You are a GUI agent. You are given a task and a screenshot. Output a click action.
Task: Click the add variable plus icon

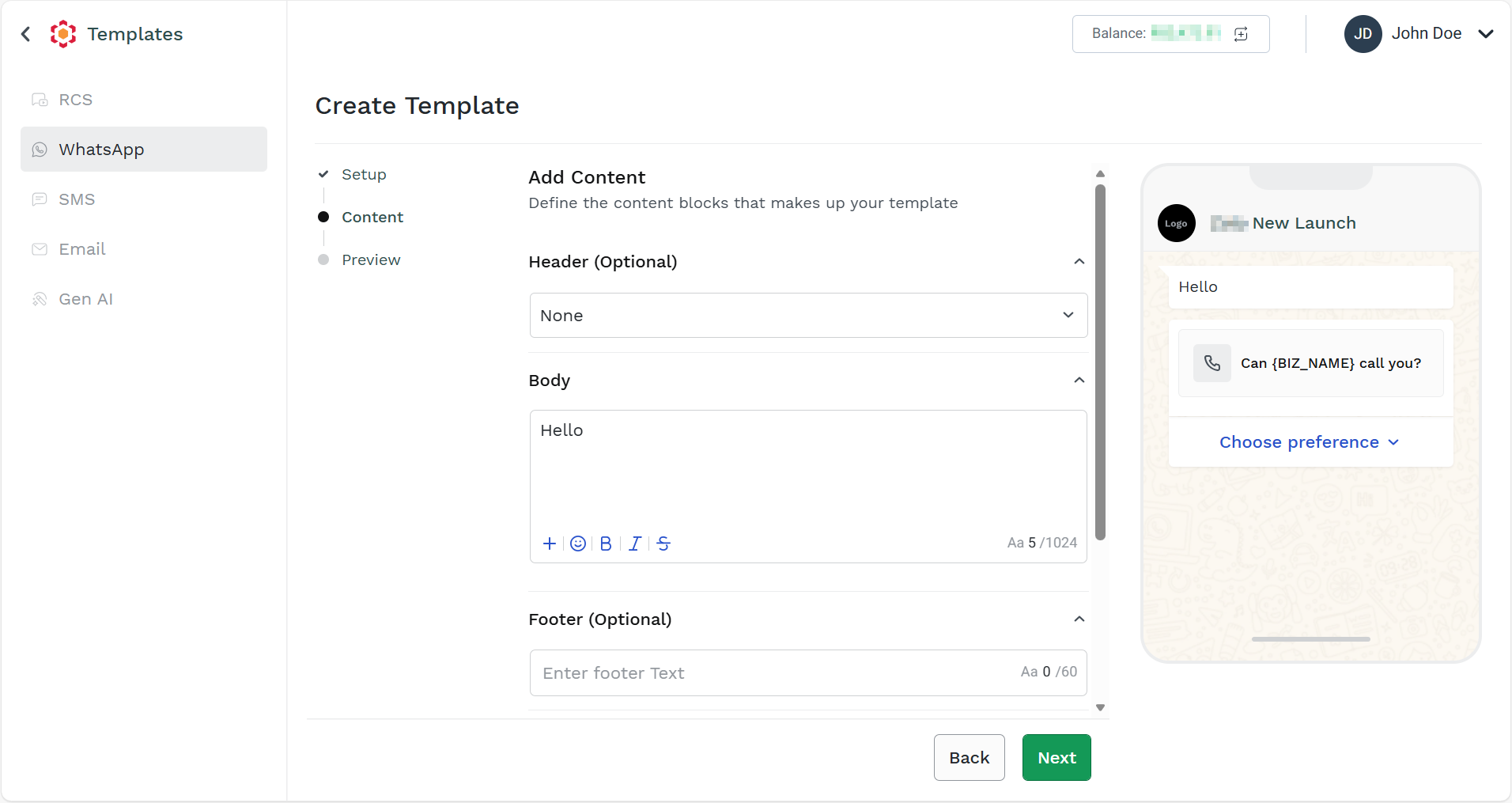(550, 544)
